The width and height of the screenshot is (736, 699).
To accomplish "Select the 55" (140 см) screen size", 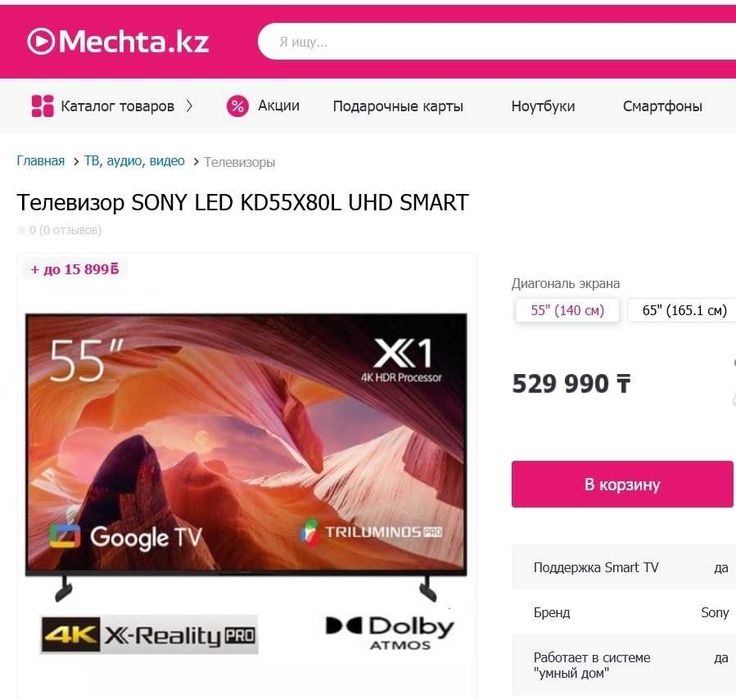I will coord(567,310).
